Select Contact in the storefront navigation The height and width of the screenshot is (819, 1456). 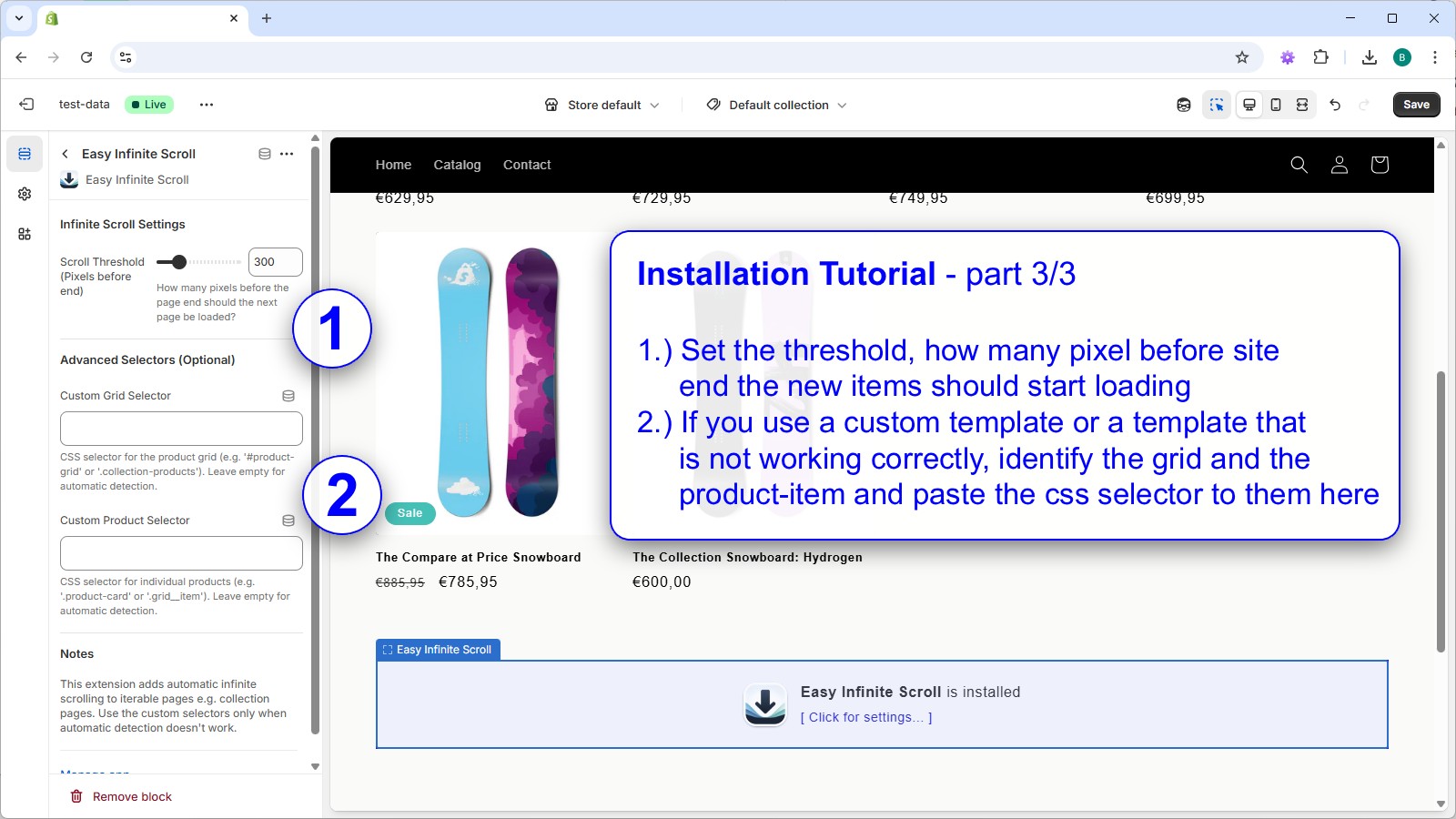[527, 165]
